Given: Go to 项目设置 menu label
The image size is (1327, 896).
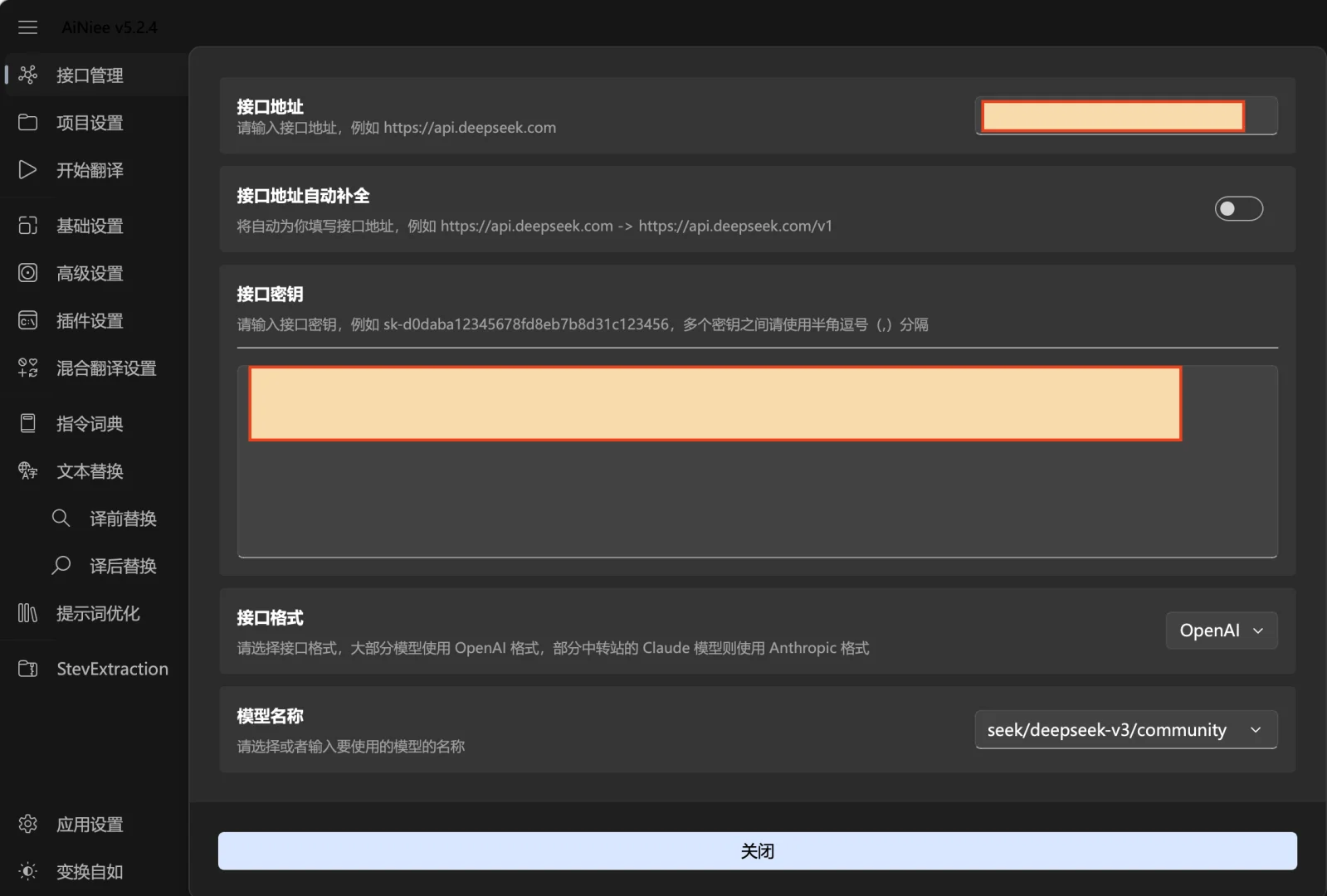Looking at the screenshot, I should 90,123.
